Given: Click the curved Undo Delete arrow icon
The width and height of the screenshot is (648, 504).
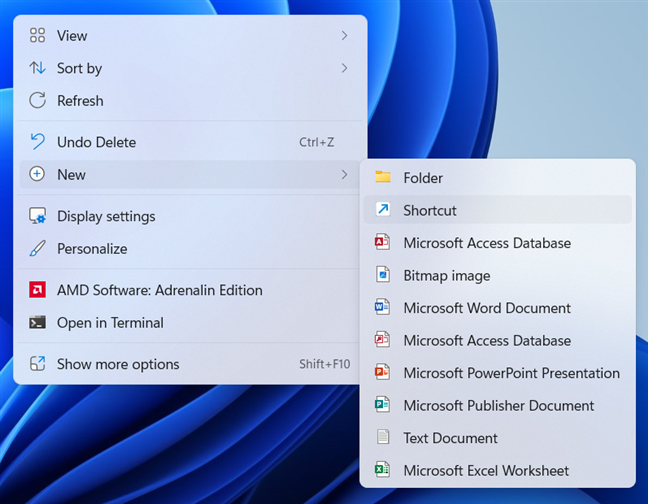Looking at the screenshot, I should tap(37, 142).
